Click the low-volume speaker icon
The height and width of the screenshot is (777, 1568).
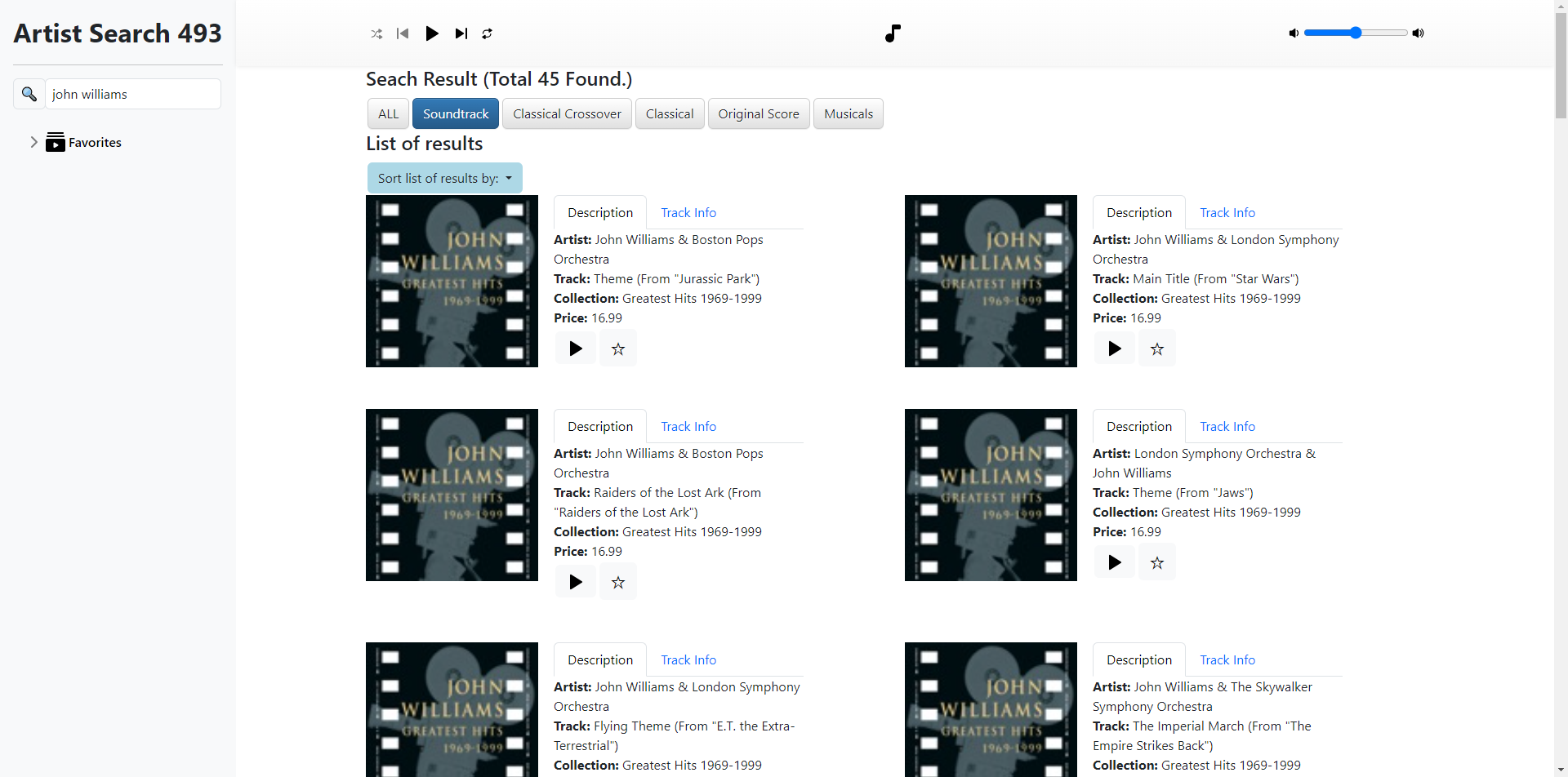1294,33
